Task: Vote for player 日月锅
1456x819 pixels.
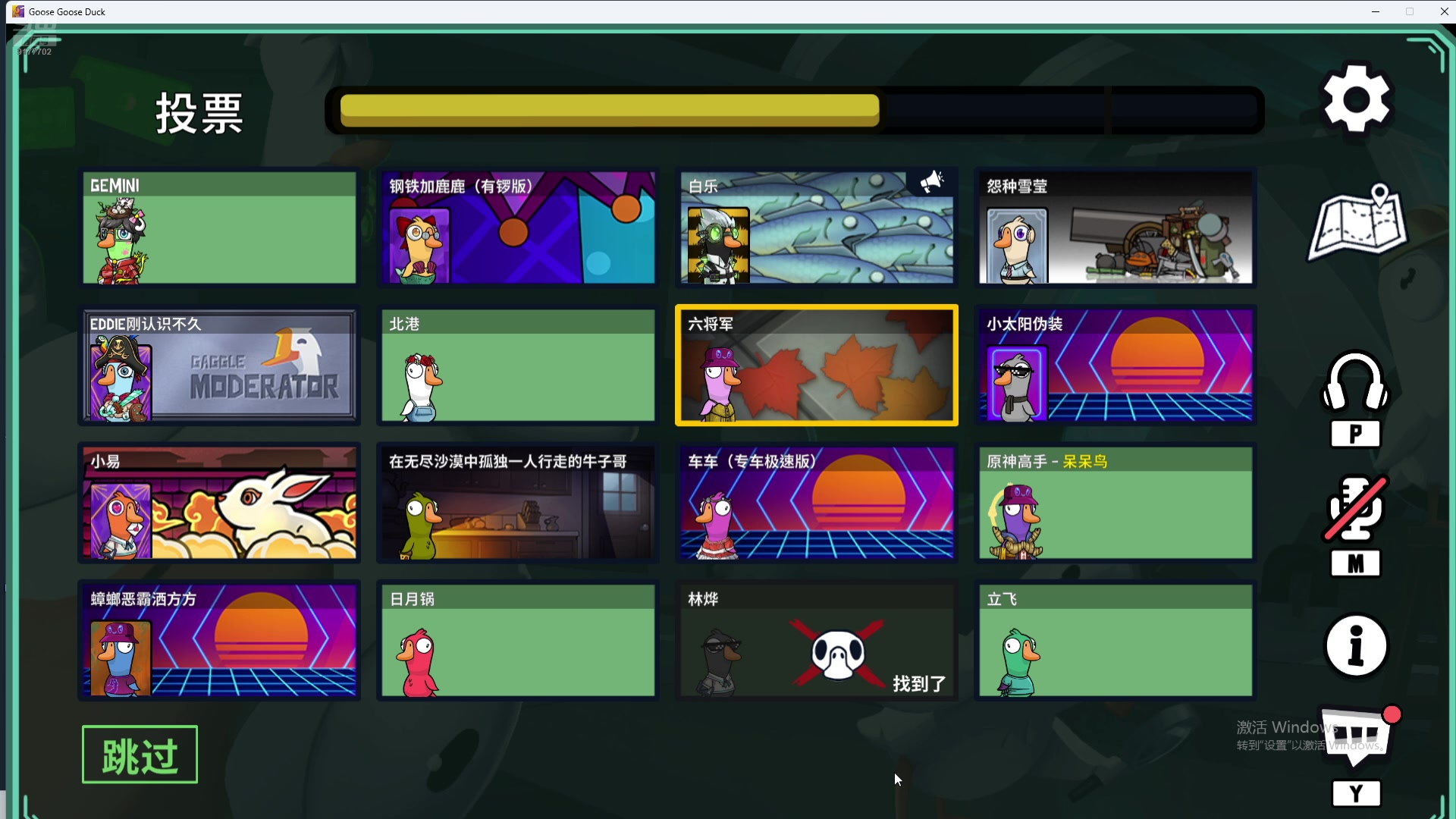Action: 518,641
